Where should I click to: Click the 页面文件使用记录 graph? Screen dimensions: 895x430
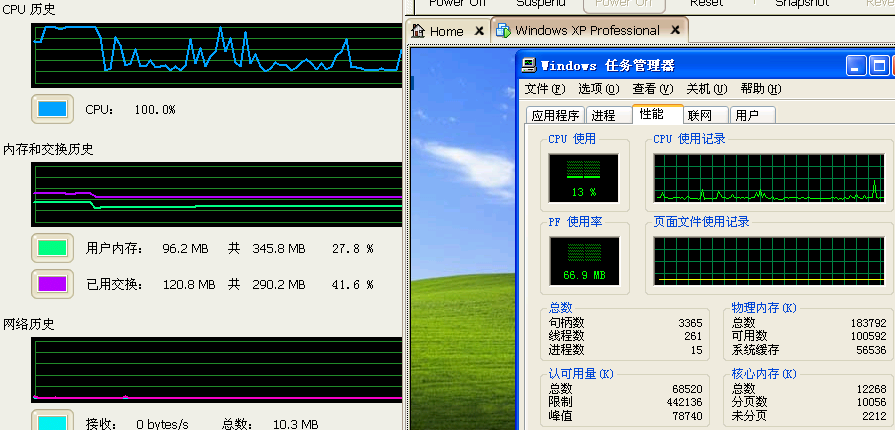pos(769,261)
